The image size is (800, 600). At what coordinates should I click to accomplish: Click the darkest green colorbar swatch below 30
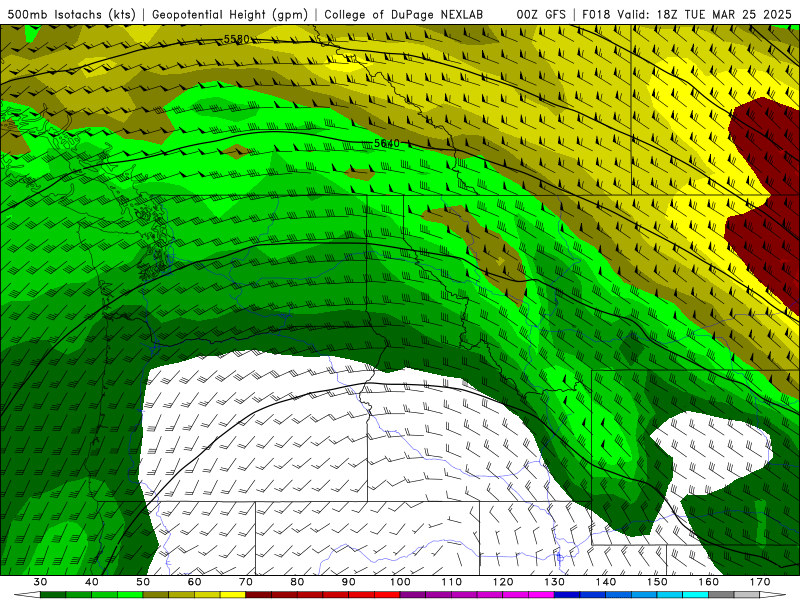[53, 595]
